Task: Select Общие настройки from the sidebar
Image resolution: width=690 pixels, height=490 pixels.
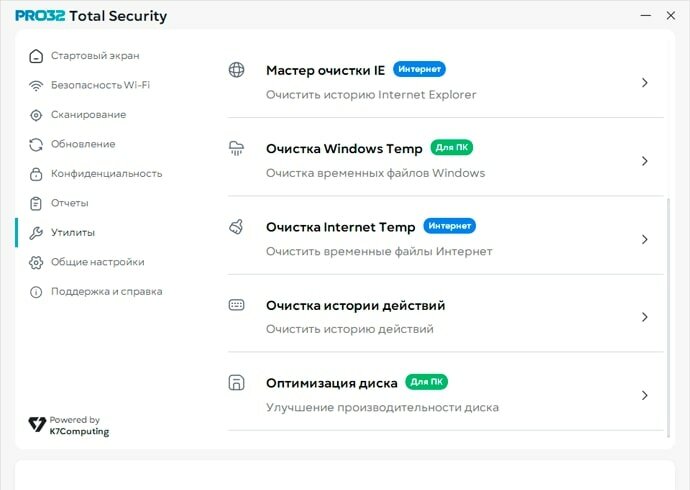Action: (x=97, y=262)
